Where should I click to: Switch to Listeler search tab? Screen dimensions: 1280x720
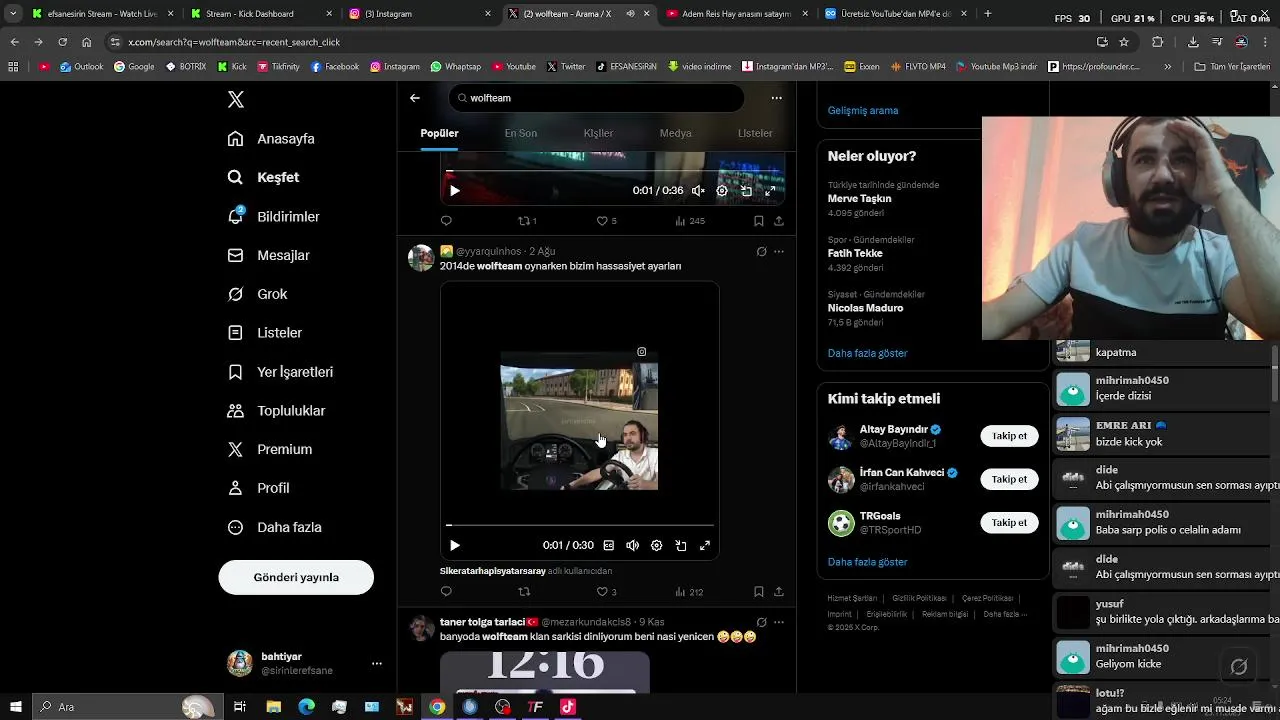point(755,133)
